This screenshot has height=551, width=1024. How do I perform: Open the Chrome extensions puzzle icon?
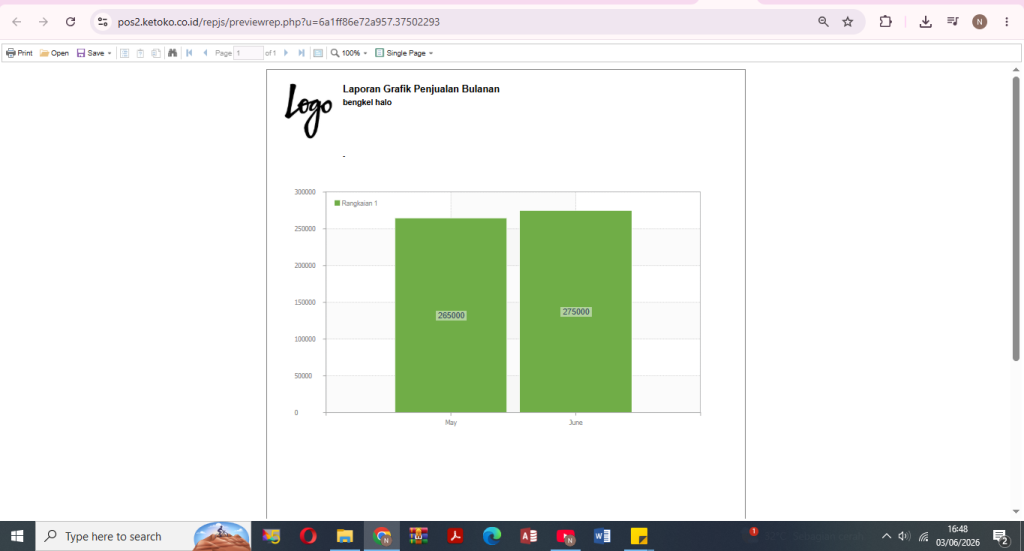pos(886,22)
